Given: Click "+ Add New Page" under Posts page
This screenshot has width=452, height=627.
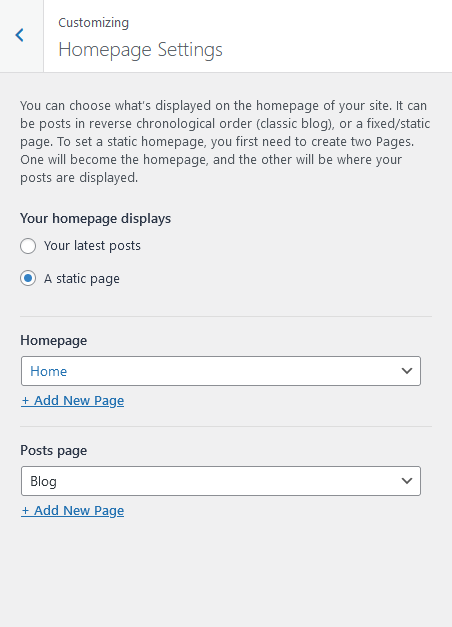Looking at the screenshot, I should point(72,511).
